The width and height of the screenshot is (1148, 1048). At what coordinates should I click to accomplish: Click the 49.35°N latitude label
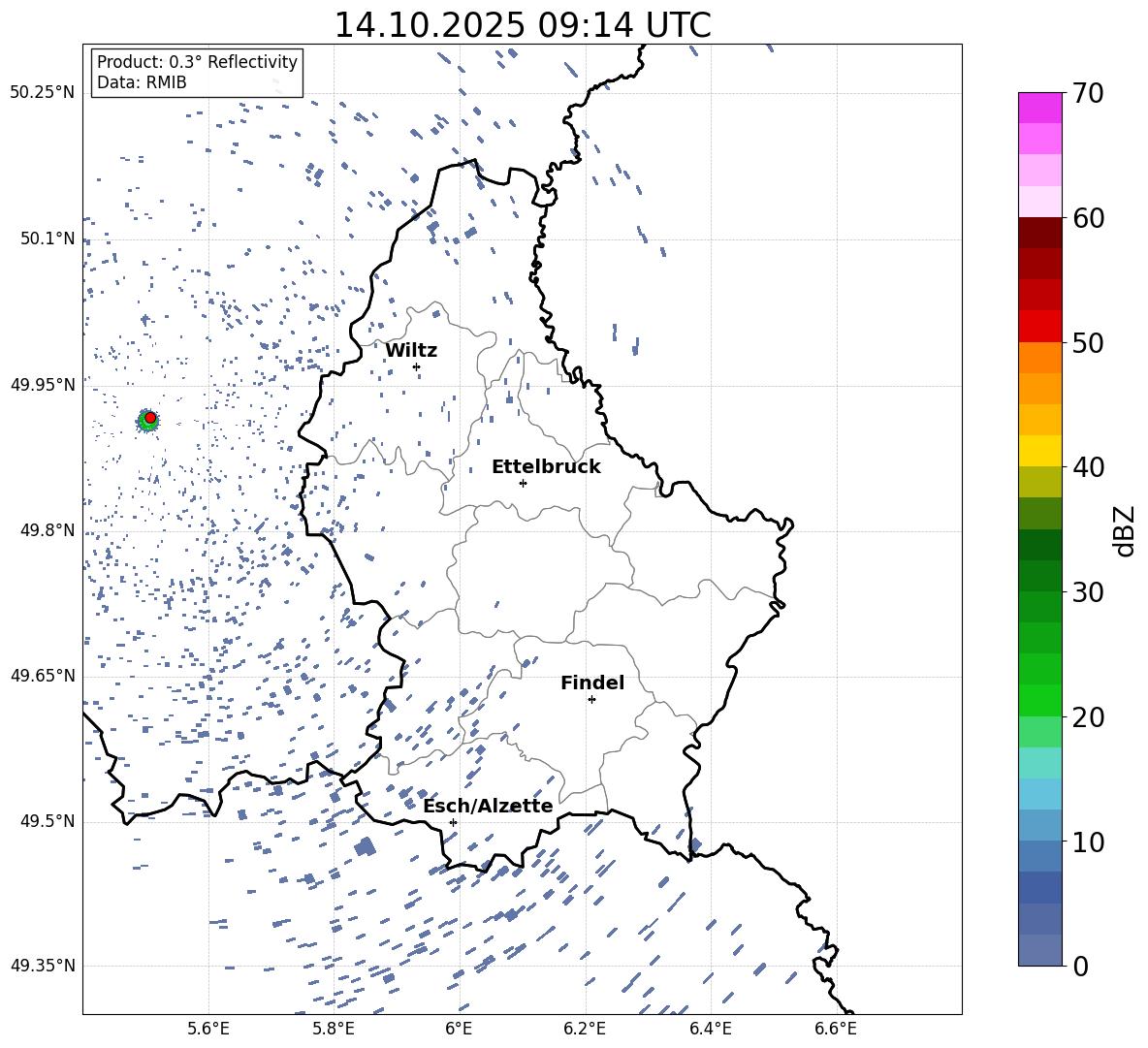[x=43, y=966]
